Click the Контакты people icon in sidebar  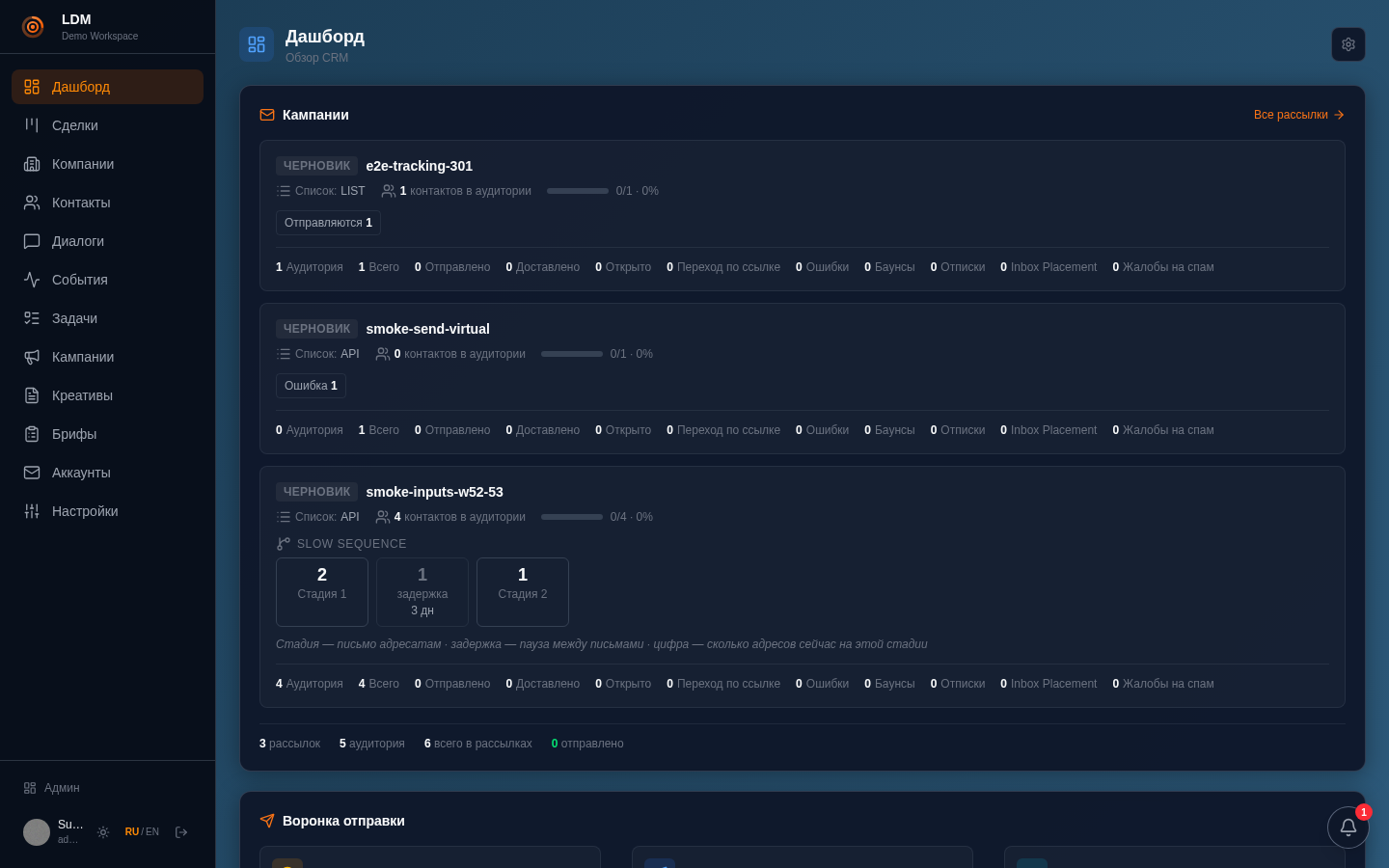tap(32, 203)
